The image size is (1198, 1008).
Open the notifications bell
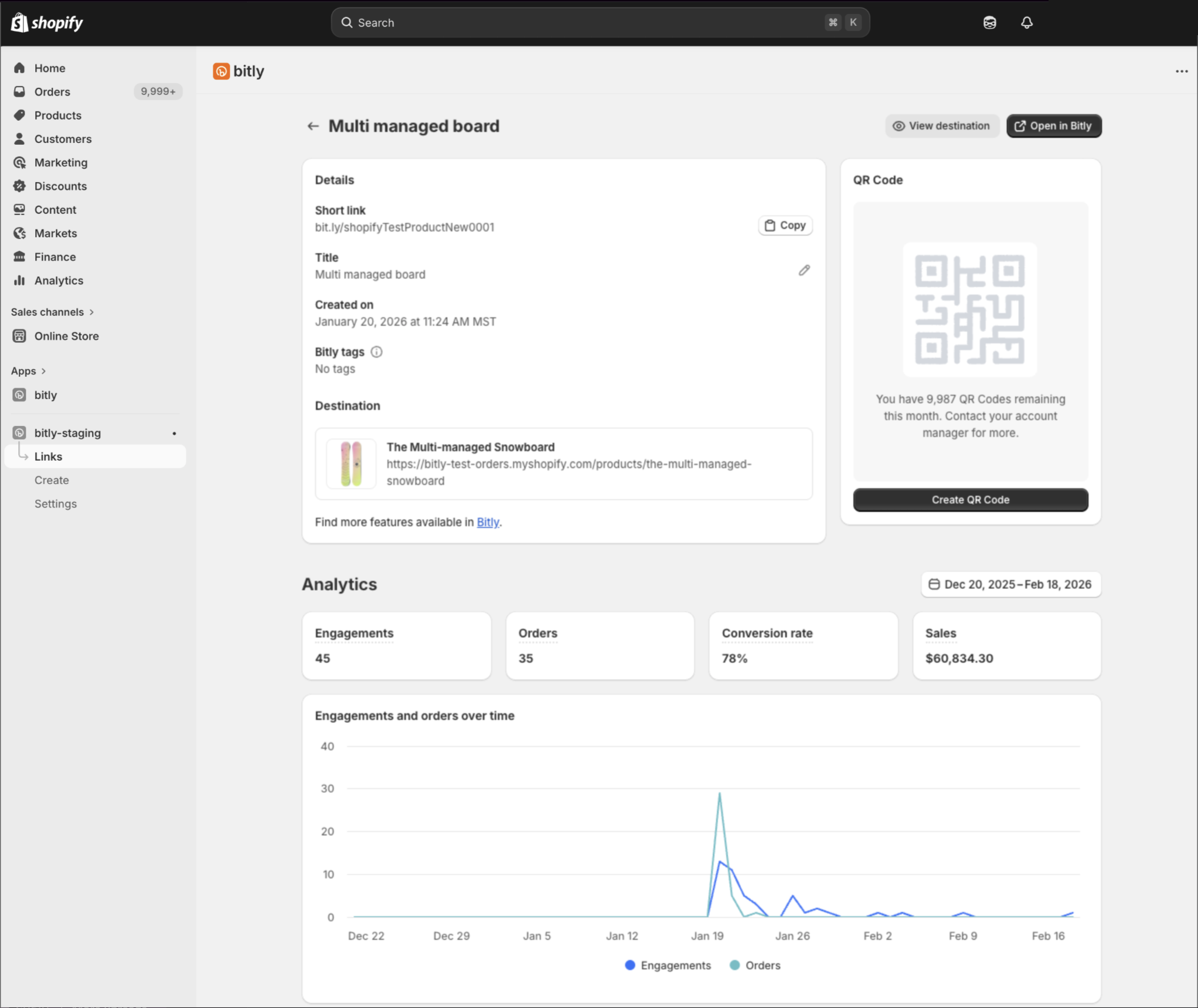(1026, 22)
